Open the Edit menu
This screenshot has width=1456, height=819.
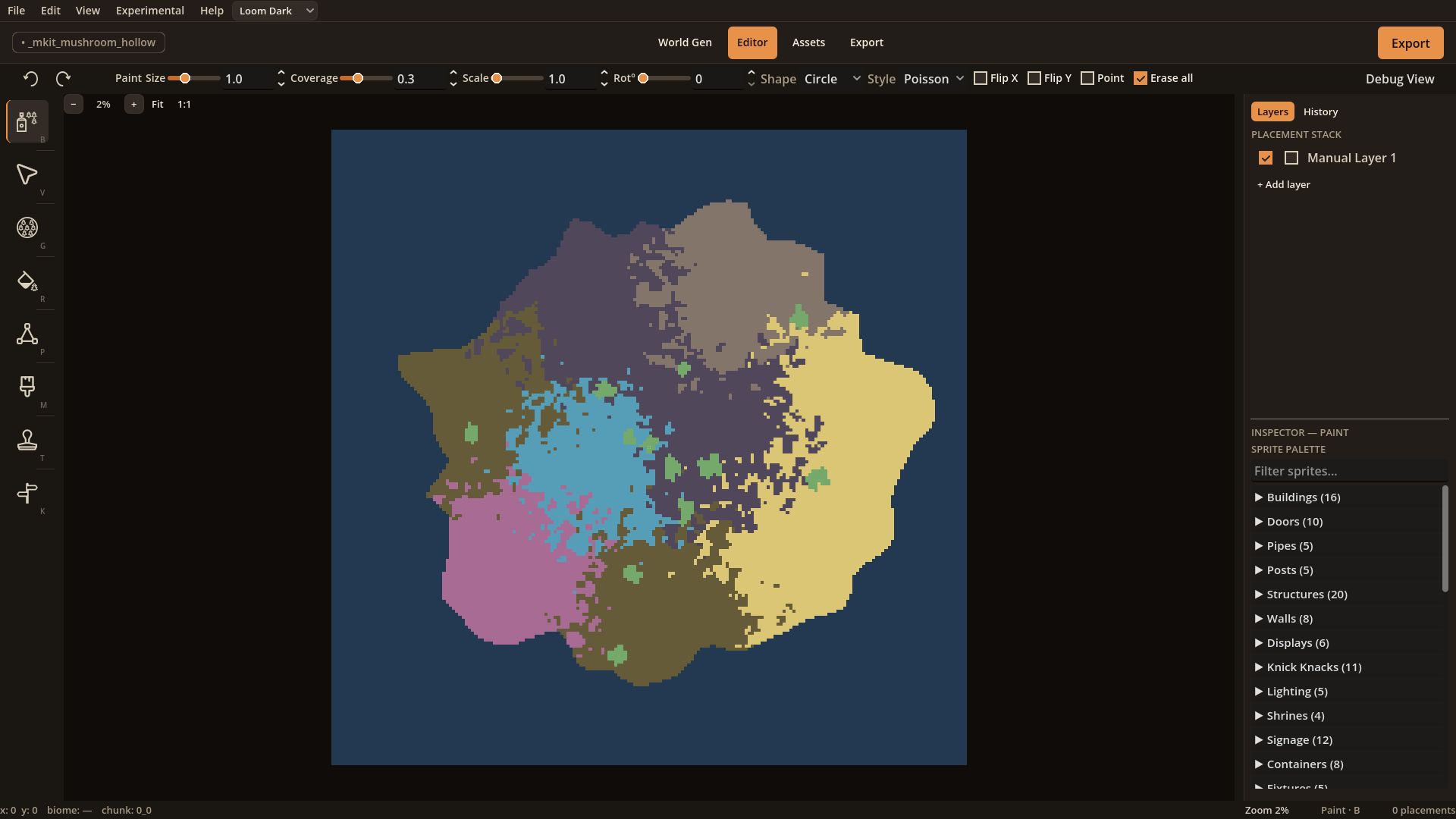tap(51, 11)
